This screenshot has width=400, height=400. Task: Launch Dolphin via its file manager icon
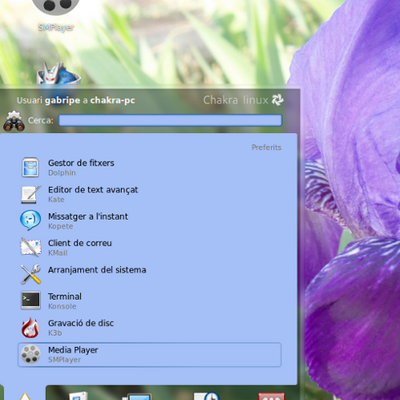30,167
